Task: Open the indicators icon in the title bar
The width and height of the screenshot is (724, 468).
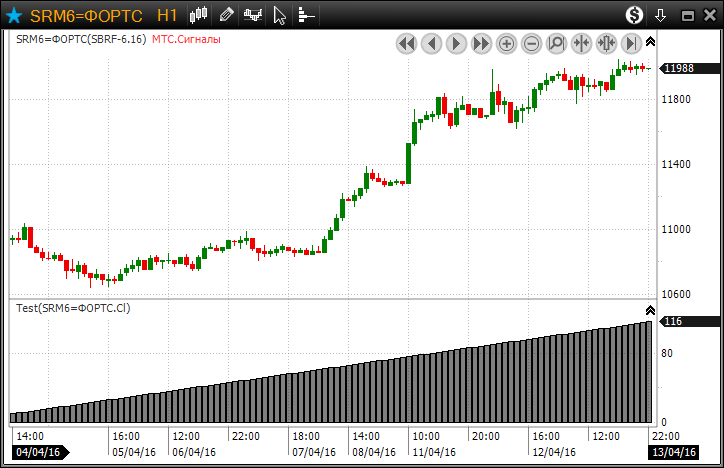Action: 254,15
